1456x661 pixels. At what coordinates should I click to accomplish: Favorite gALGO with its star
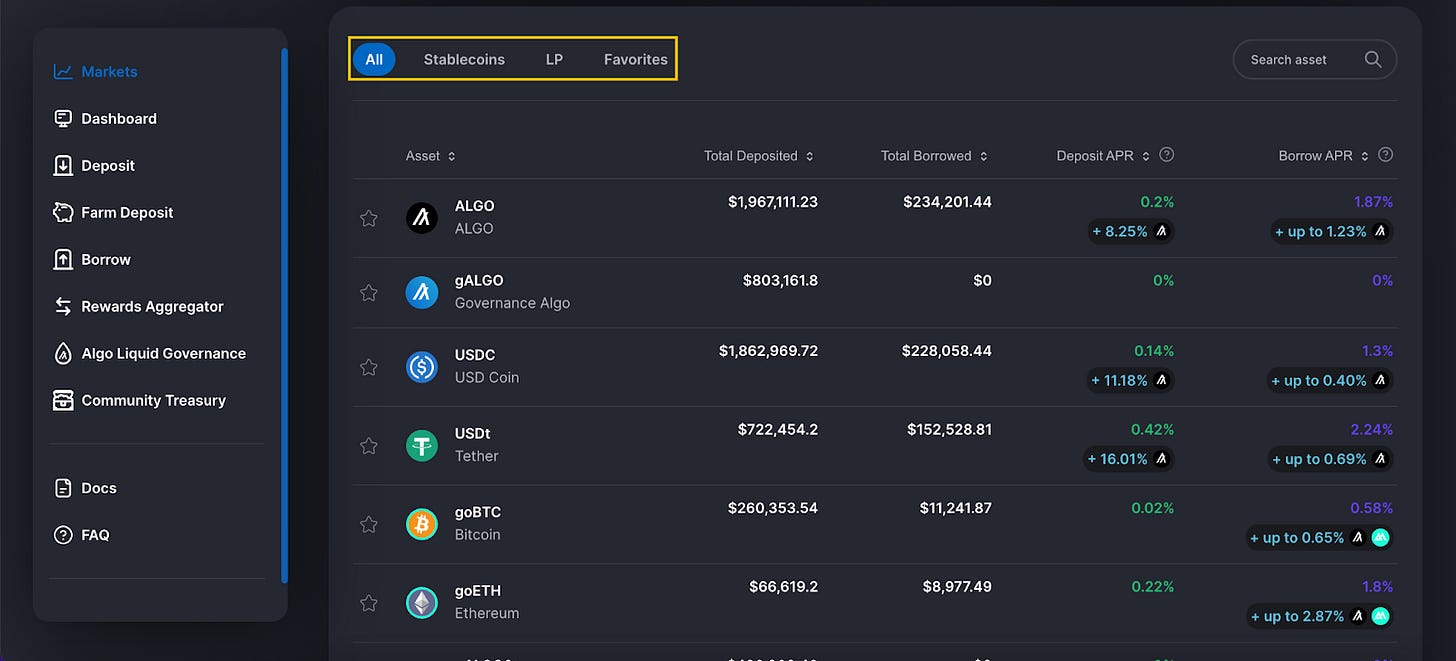click(x=369, y=293)
